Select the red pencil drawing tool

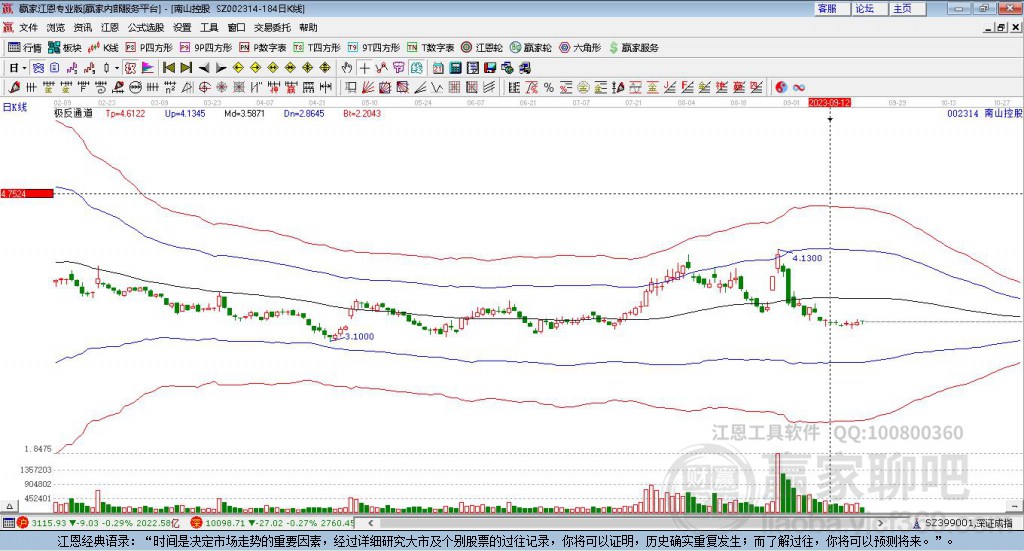[x=14, y=87]
